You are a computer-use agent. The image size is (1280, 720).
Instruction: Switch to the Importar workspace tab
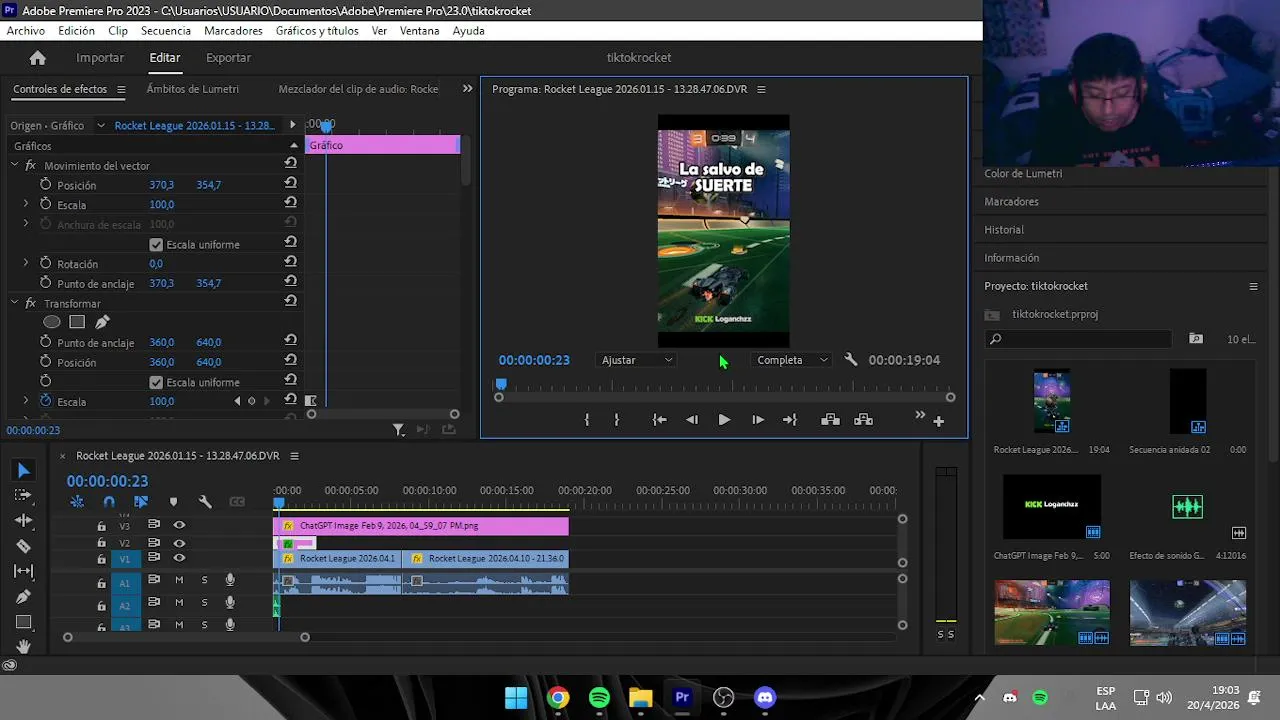pos(100,58)
